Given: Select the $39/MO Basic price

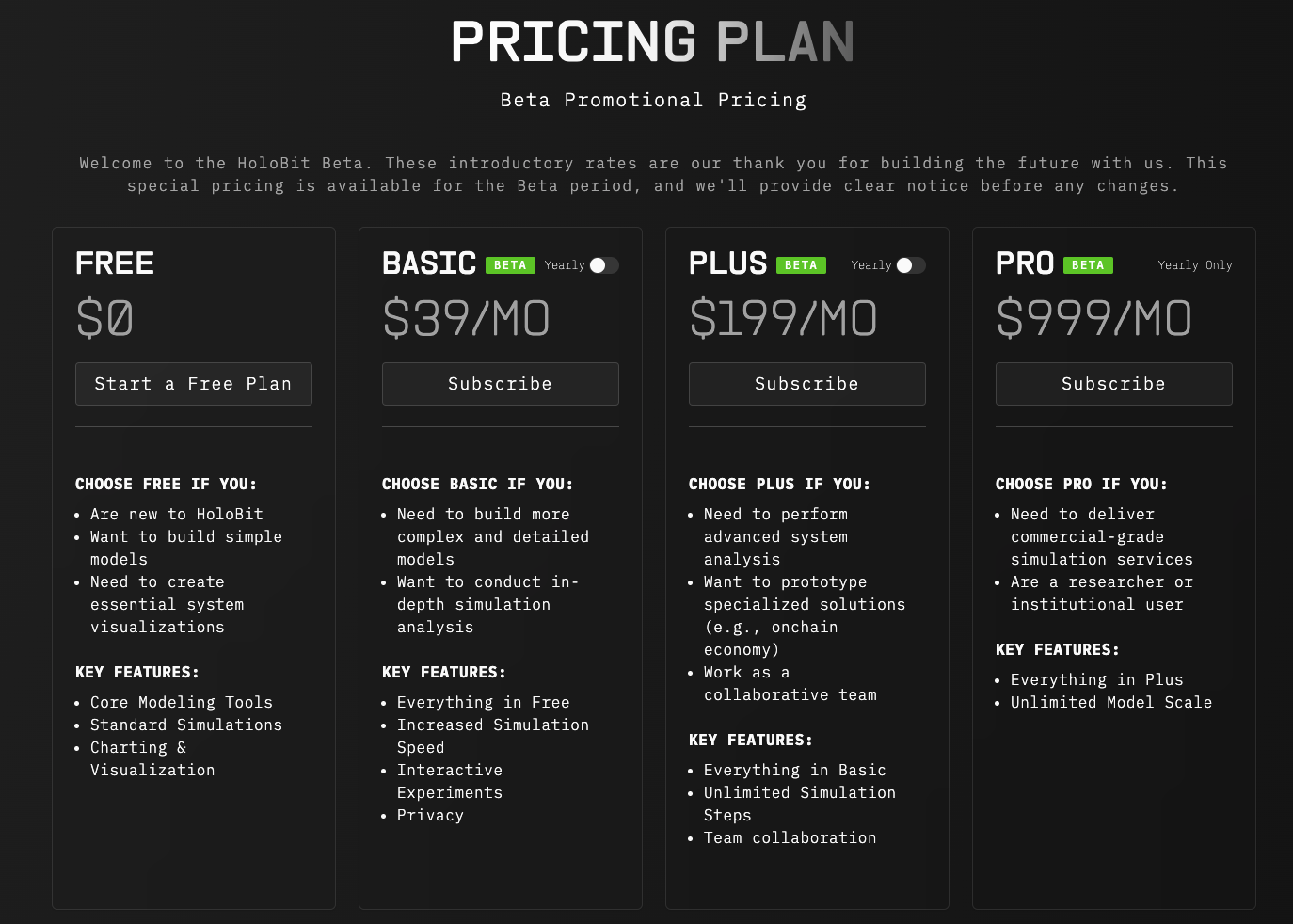Looking at the screenshot, I should (466, 318).
